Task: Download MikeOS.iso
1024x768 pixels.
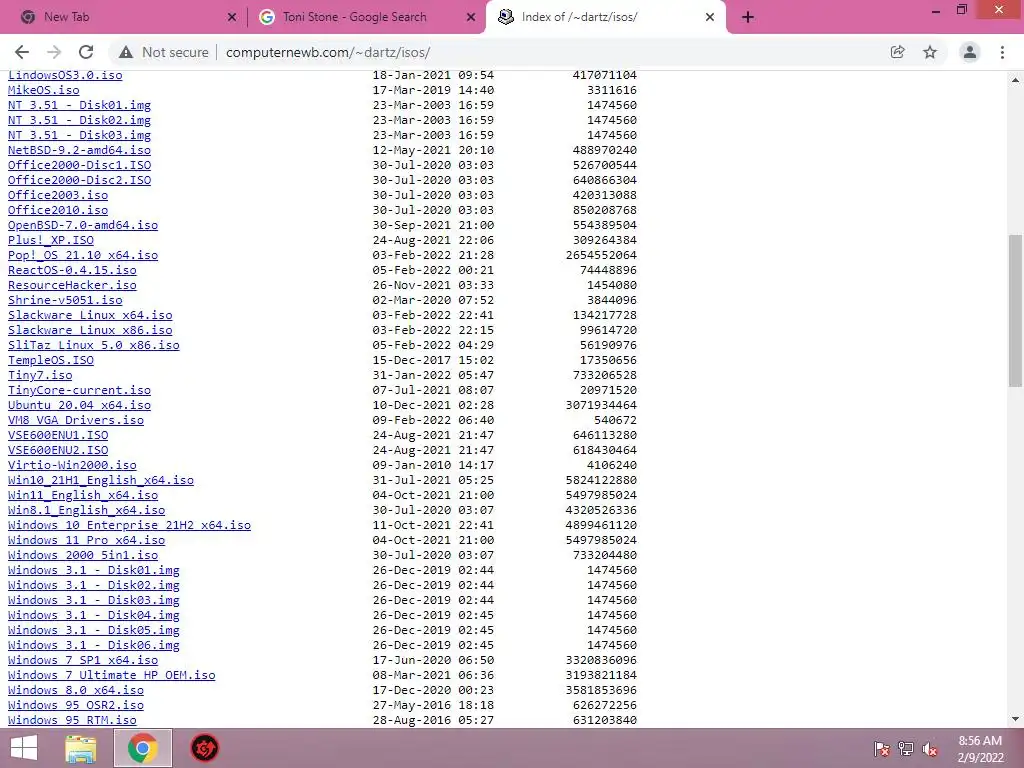Action: (x=44, y=90)
